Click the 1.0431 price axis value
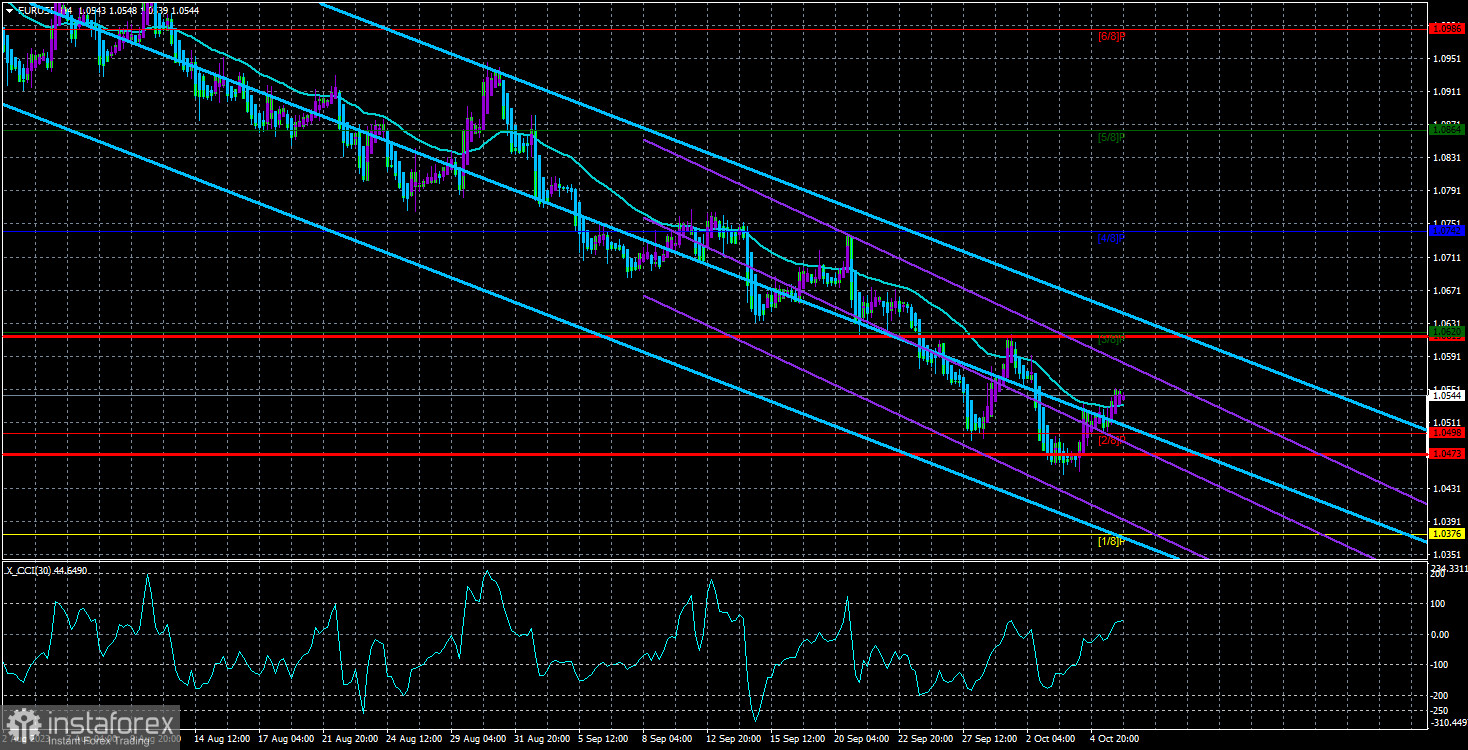 (x=1446, y=488)
